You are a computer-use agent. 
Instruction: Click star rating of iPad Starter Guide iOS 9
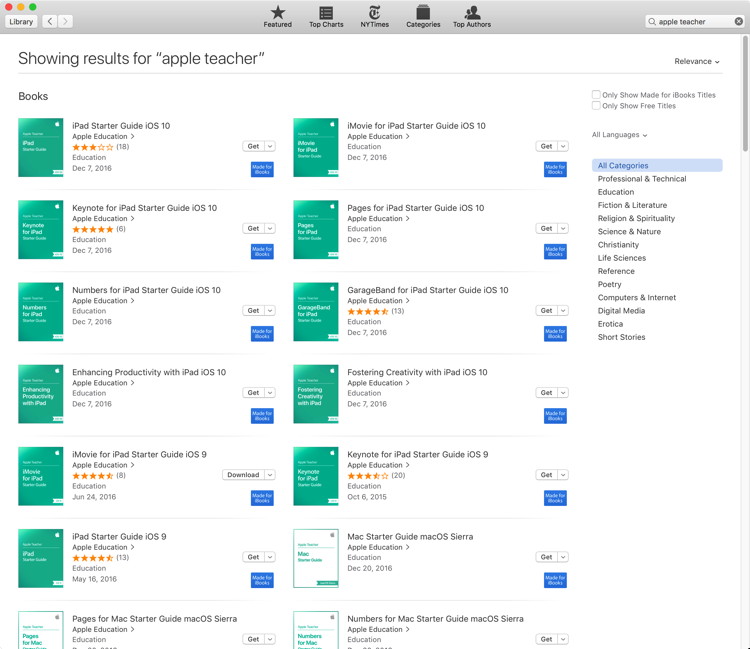coord(93,558)
